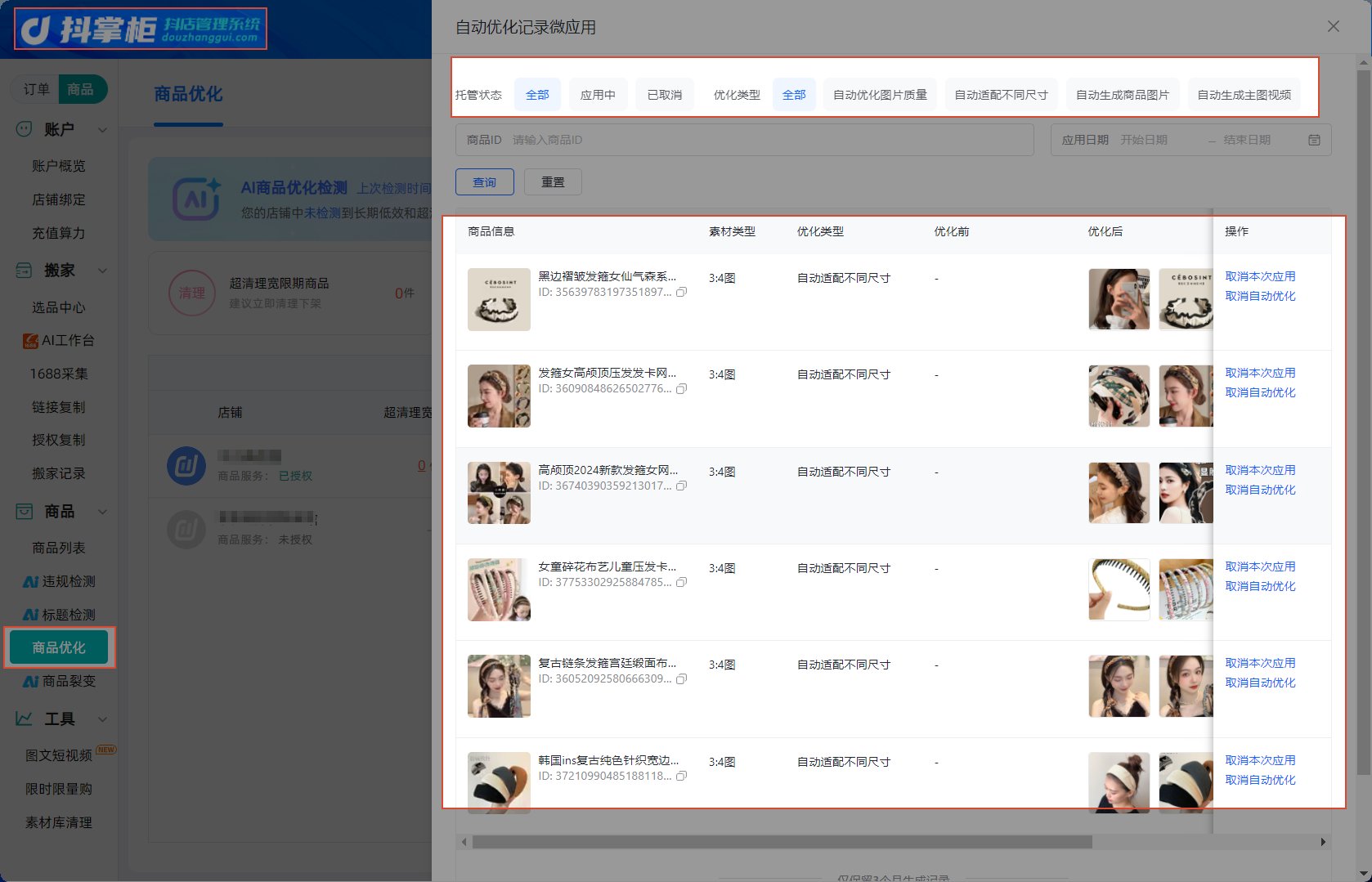1372x882 pixels.
Task: Select 自动优化图片质量 optimization type
Action: tap(880, 95)
